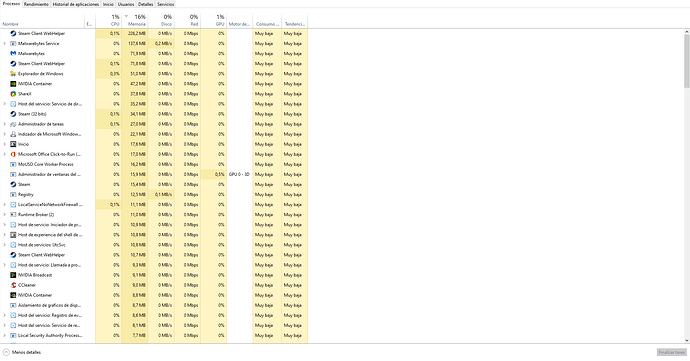
Task: Click the Explorador de Windows folder icon
Action: 13,74
